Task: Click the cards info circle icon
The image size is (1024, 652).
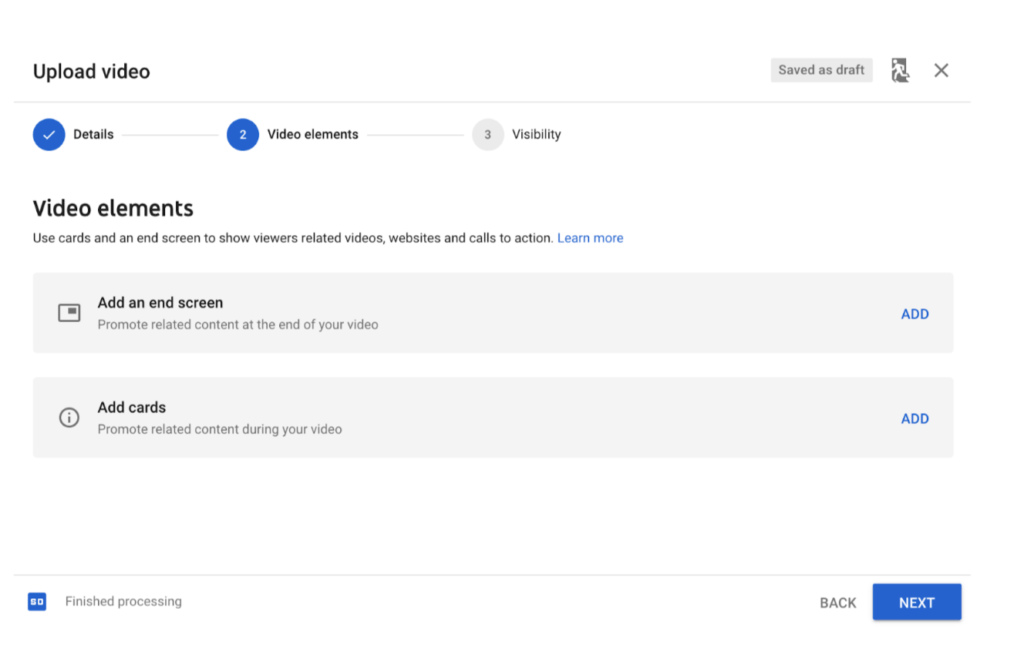Action: pyautogui.click(x=69, y=418)
